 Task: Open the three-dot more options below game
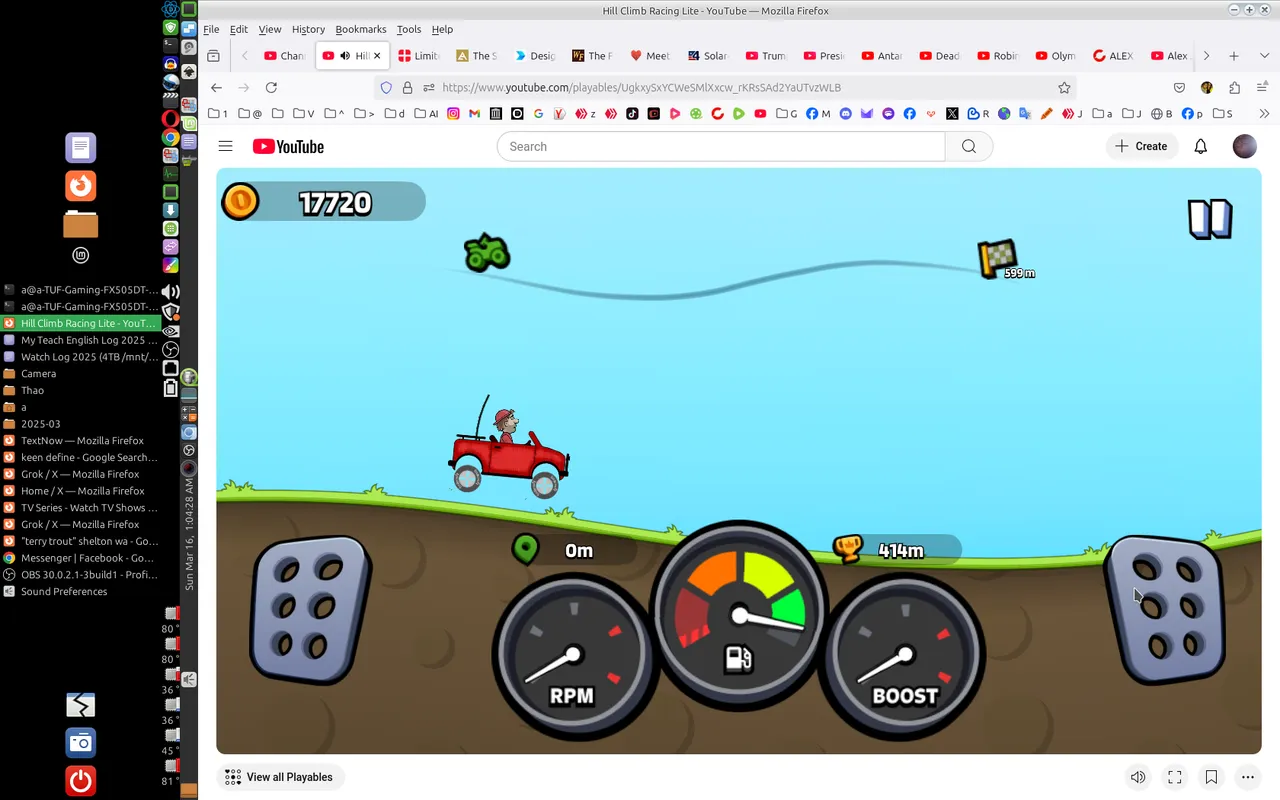[1248, 777]
